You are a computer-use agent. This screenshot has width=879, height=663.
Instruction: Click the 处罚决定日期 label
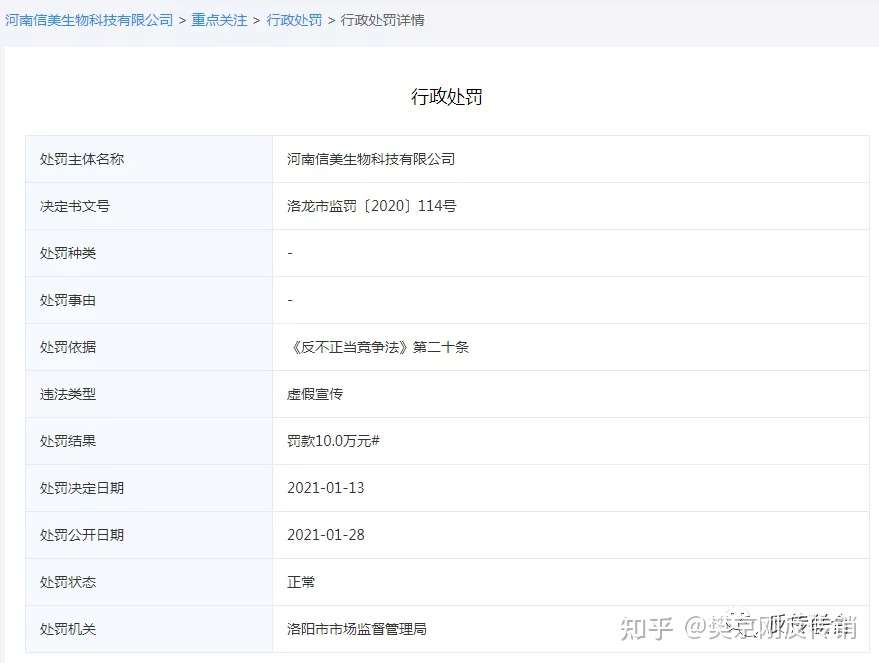82,488
